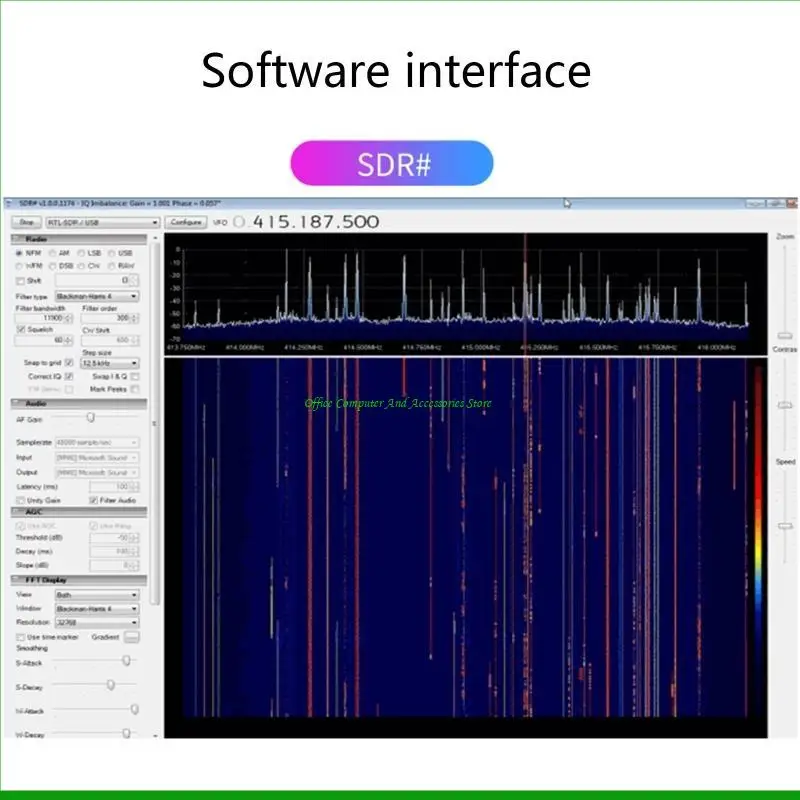Open the Gradient color editor
The image size is (800, 800).
click(x=133, y=637)
